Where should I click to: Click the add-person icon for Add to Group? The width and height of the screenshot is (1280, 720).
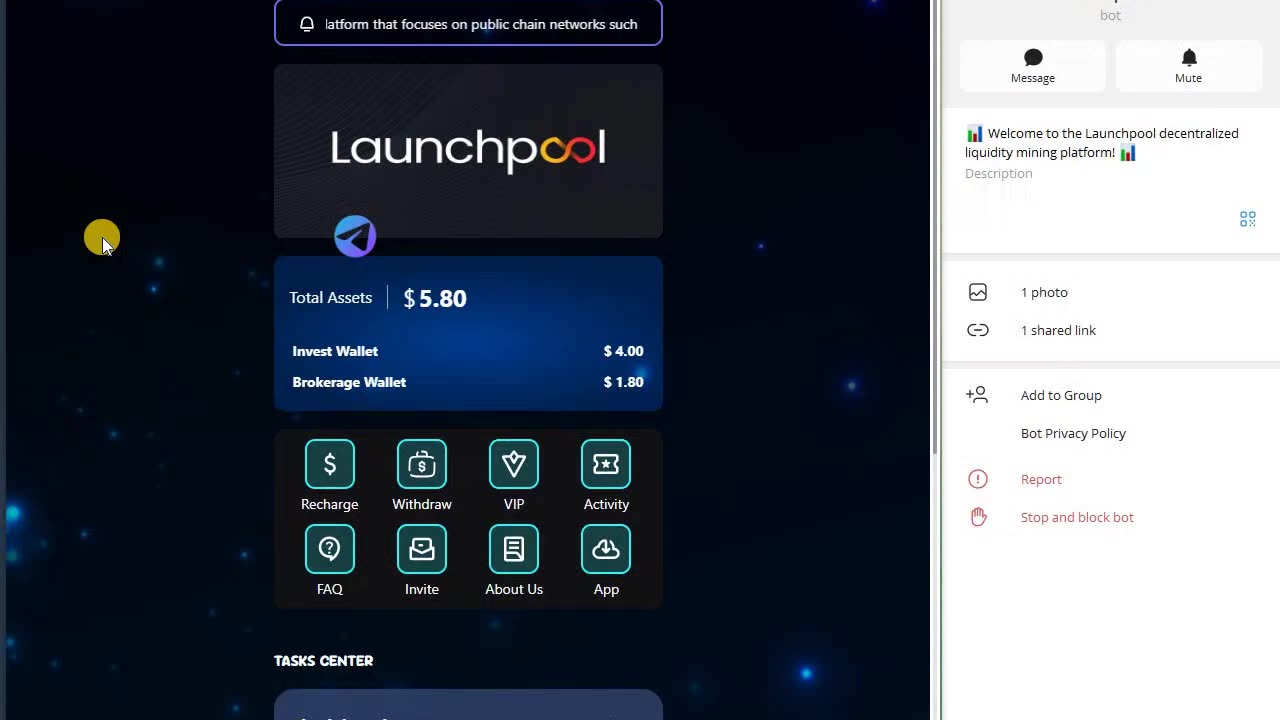pos(977,395)
